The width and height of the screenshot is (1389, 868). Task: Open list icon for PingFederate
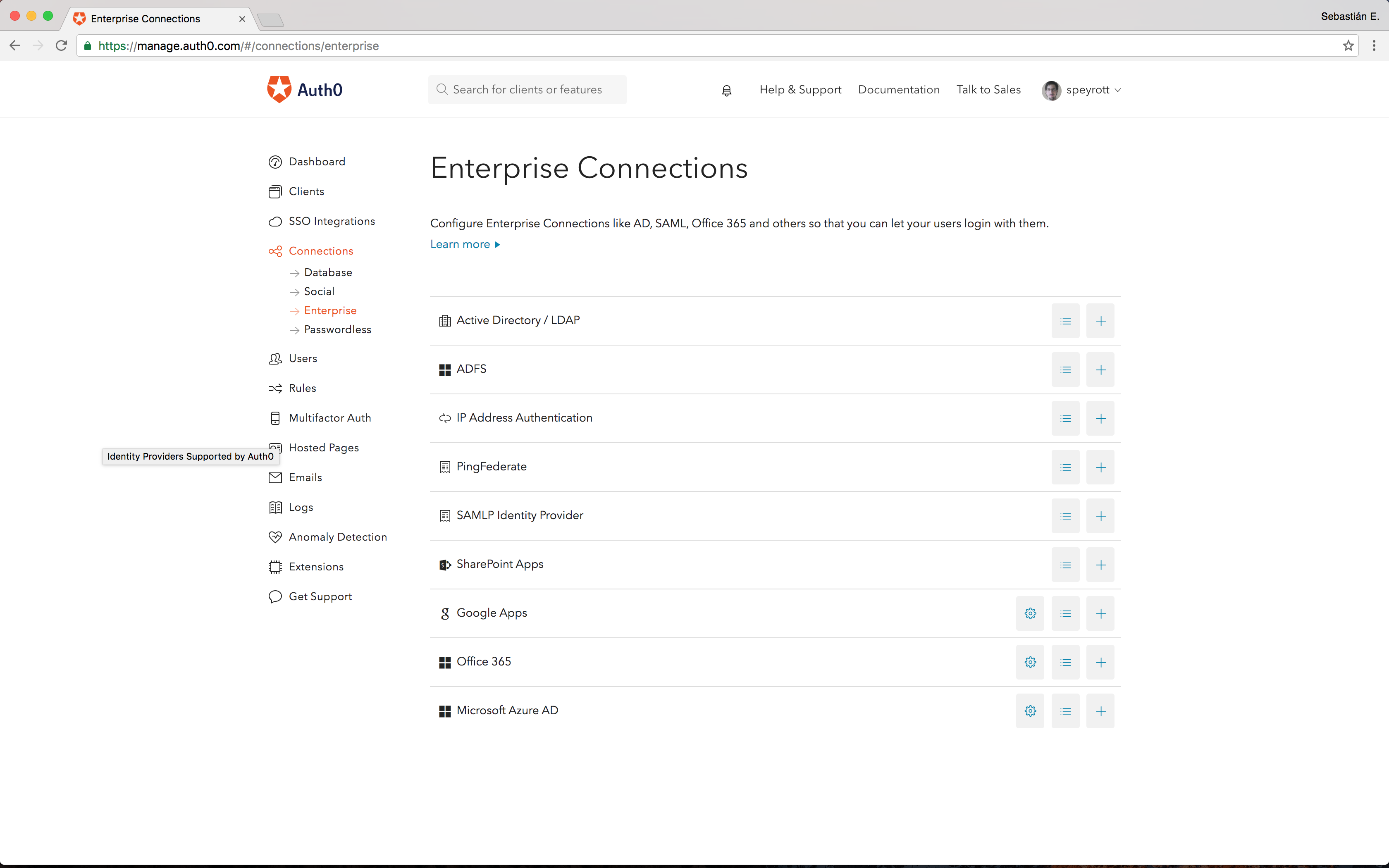[x=1065, y=467]
